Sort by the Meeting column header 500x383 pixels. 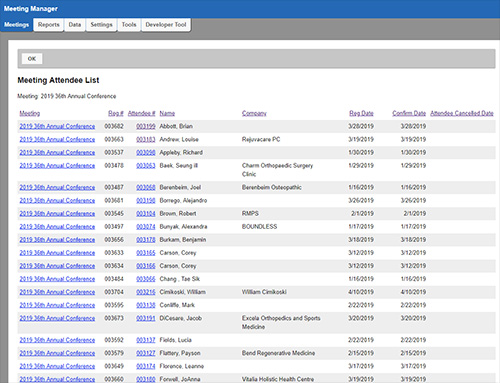click(30, 113)
